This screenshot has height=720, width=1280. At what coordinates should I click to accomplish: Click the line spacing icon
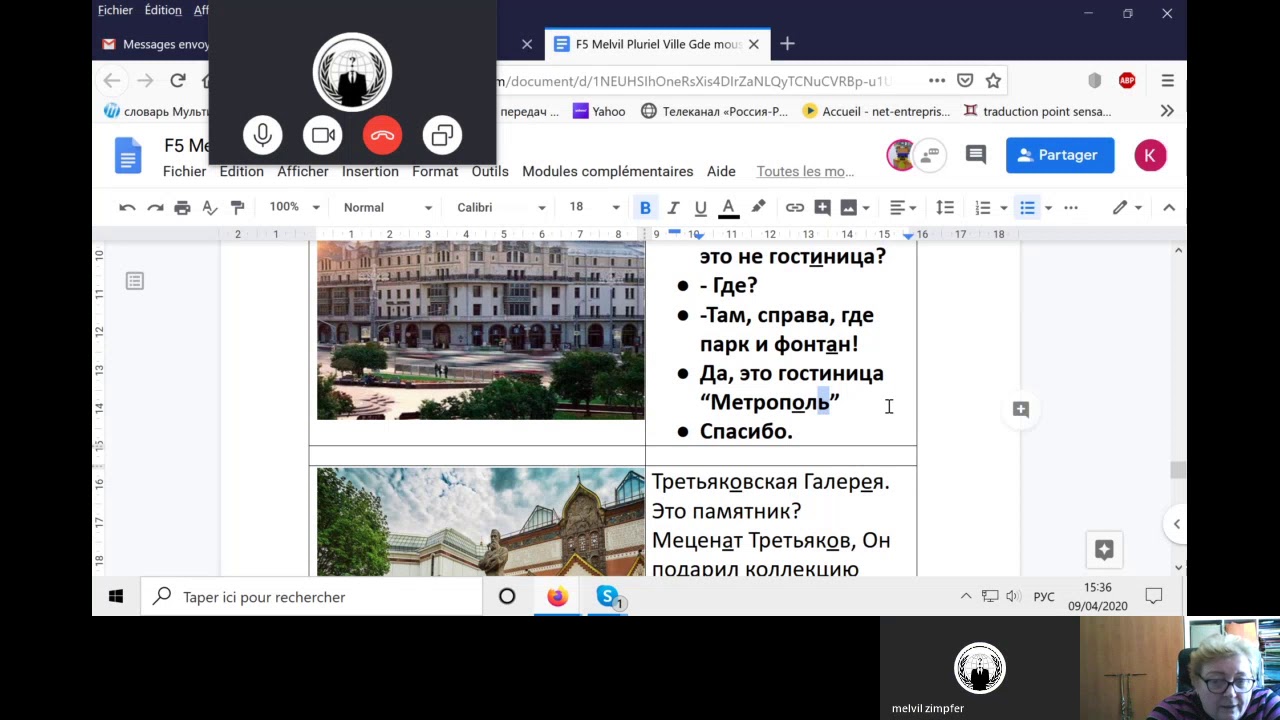(944, 207)
